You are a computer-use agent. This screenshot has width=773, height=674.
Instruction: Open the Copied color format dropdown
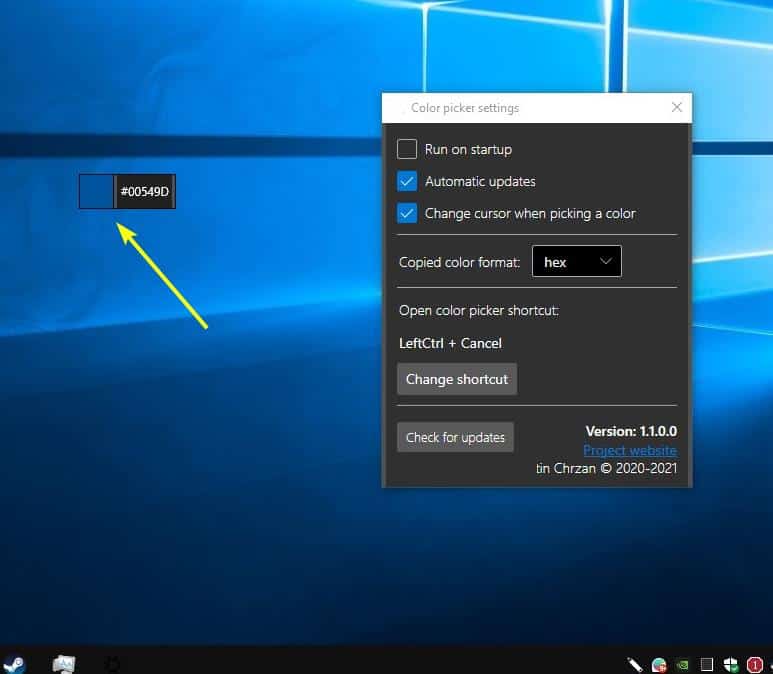tap(576, 261)
